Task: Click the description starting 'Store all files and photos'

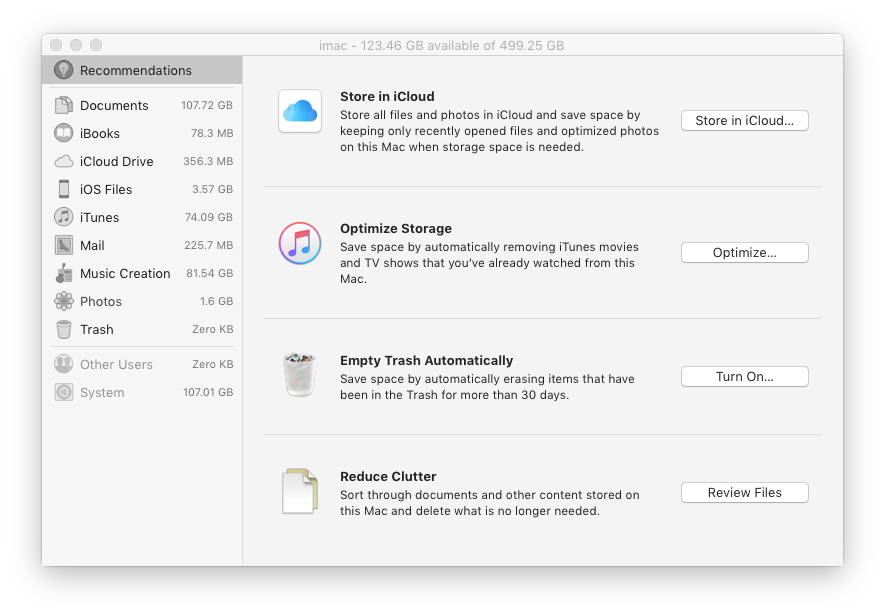Action: pos(499,131)
